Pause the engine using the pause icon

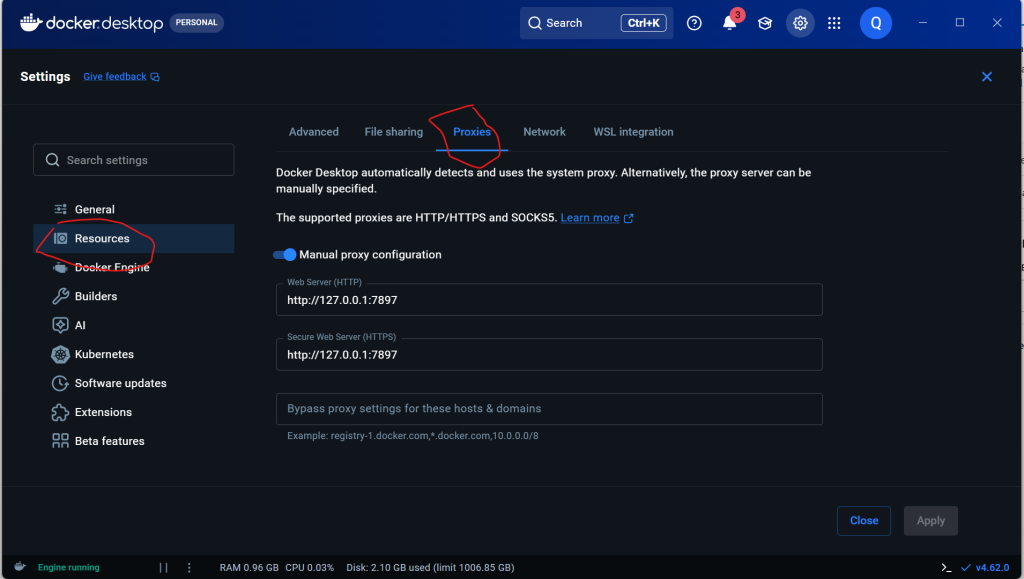coord(163,567)
